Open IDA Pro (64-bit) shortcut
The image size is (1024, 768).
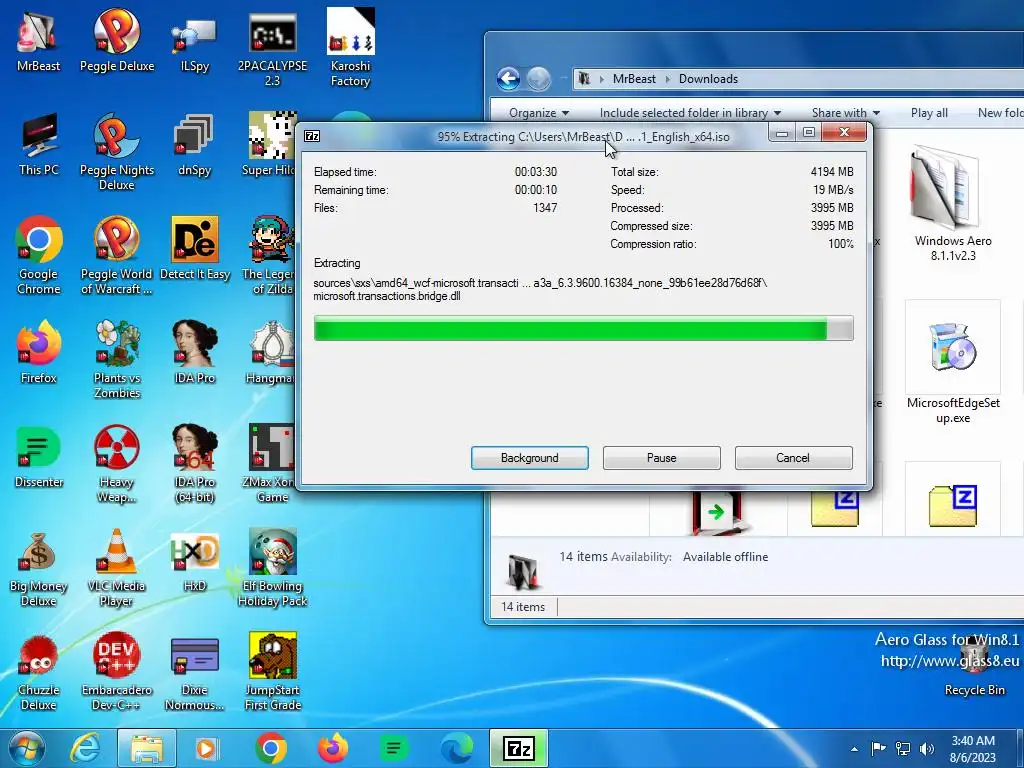click(x=195, y=464)
